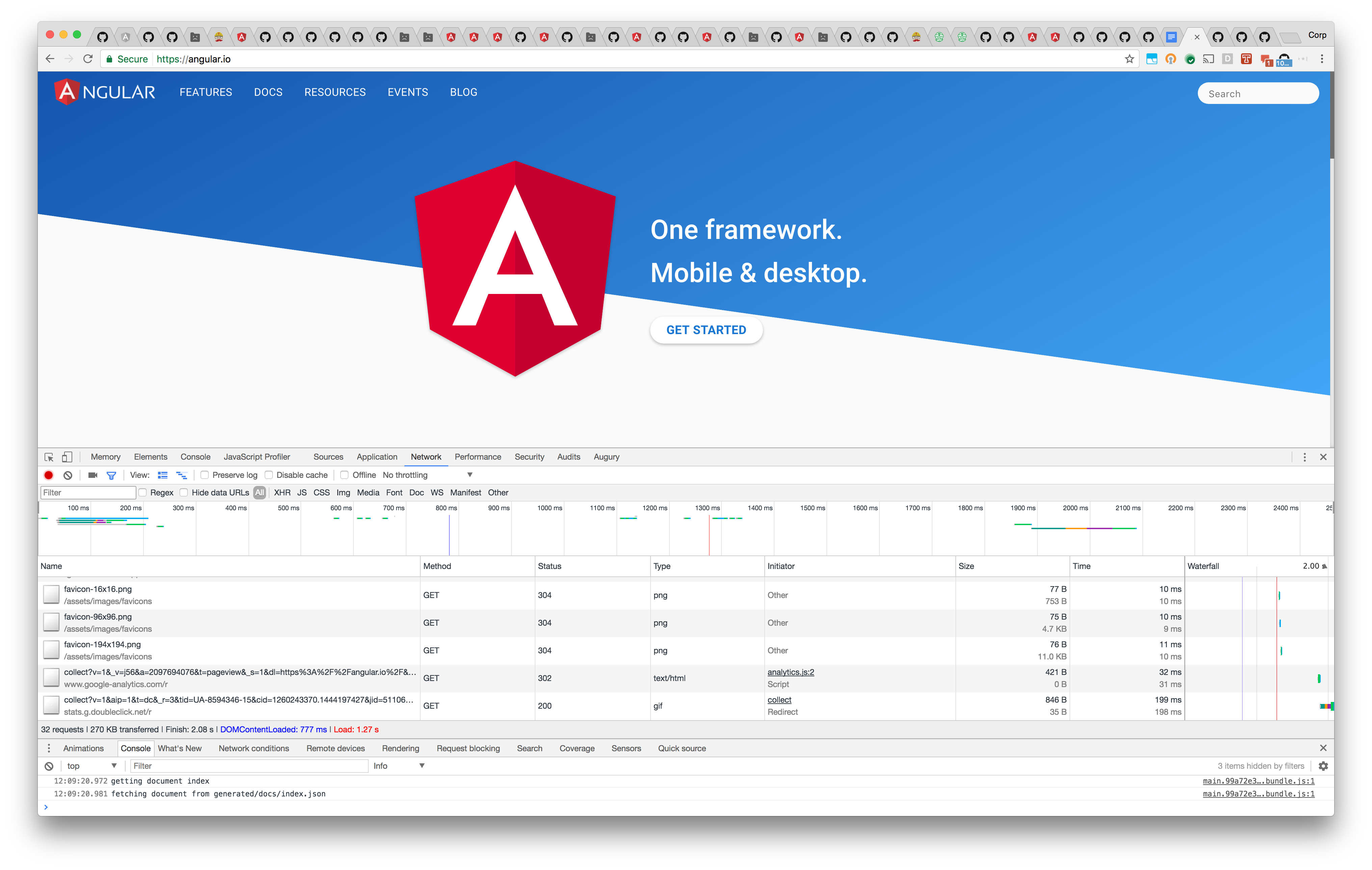
Task: Click the GET STARTED button
Action: 706,330
